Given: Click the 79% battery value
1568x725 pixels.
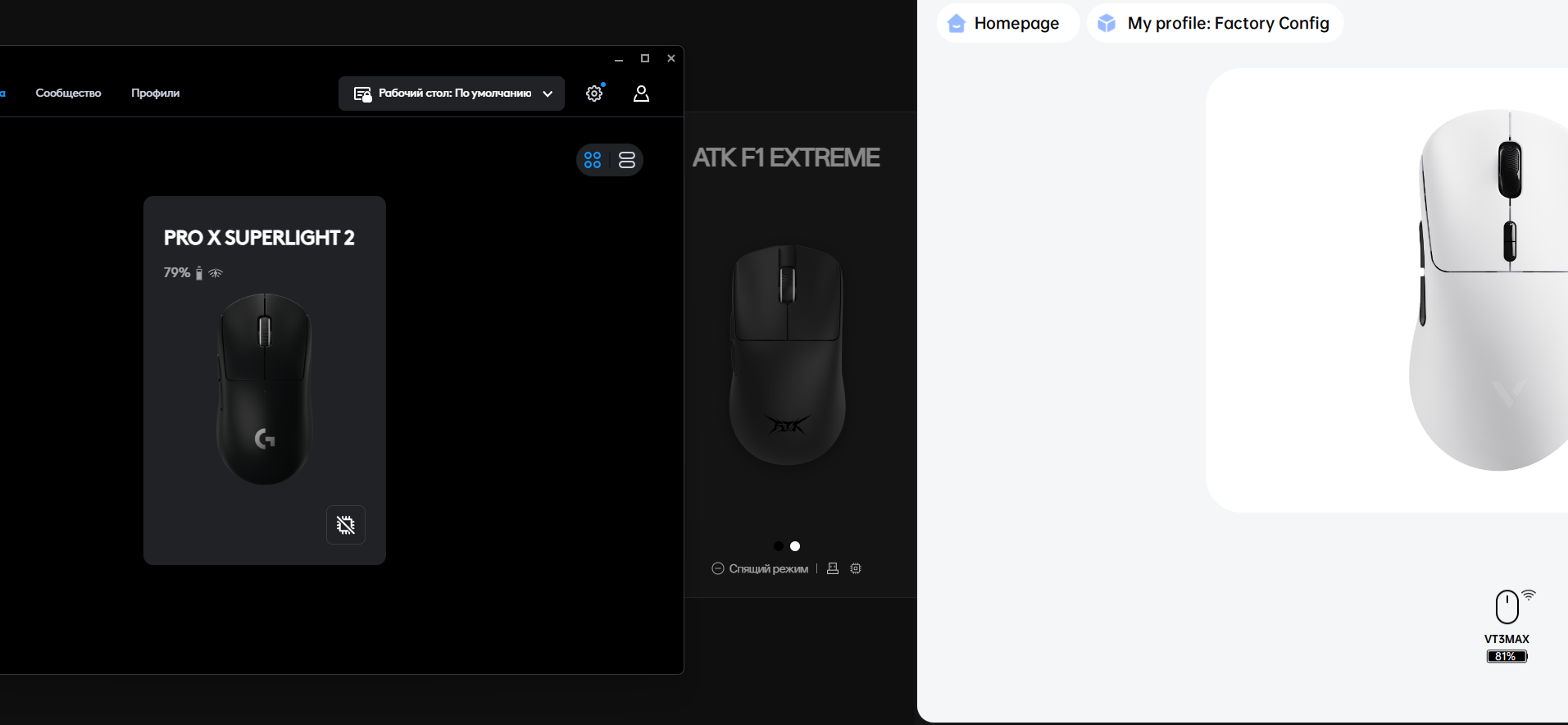Looking at the screenshot, I should pos(177,272).
